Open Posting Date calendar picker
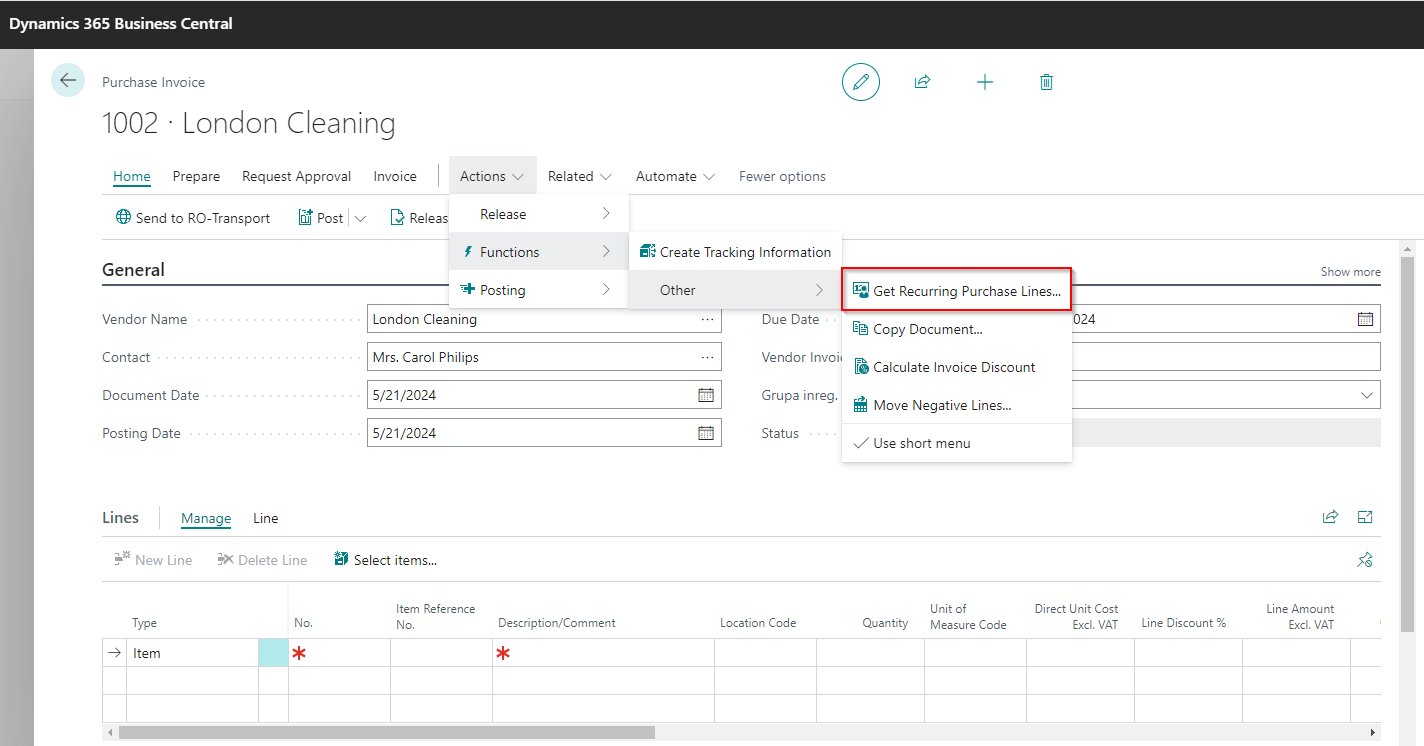The width and height of the screenshot is (1424, 746). click(x=706, y=433)
